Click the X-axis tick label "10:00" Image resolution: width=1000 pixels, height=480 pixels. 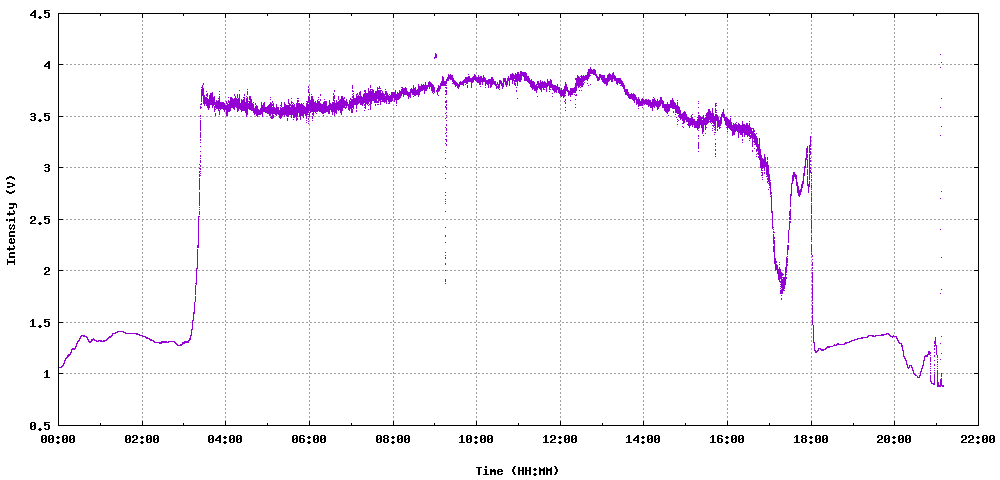476,439
